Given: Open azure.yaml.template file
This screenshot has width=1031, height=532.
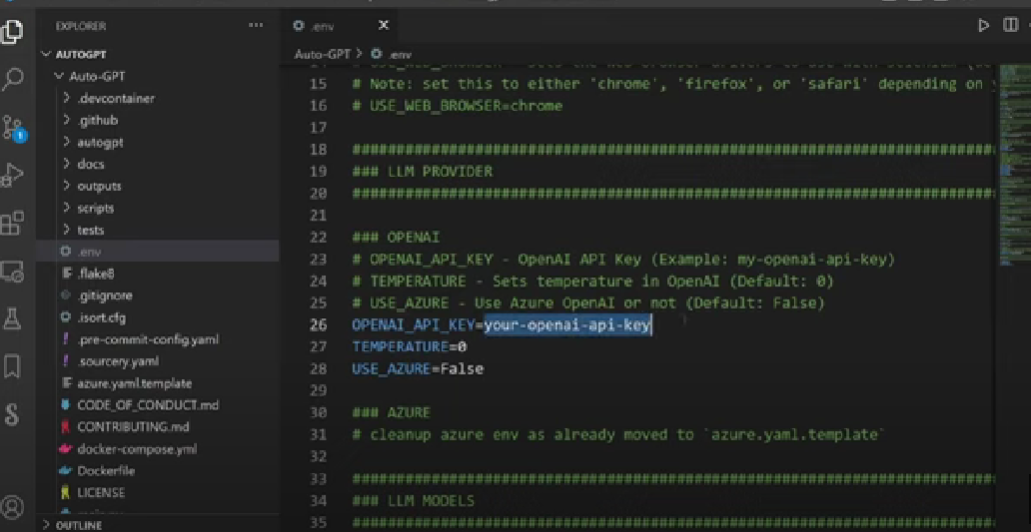Looking at the screenshot, I should tap(134, 383).
